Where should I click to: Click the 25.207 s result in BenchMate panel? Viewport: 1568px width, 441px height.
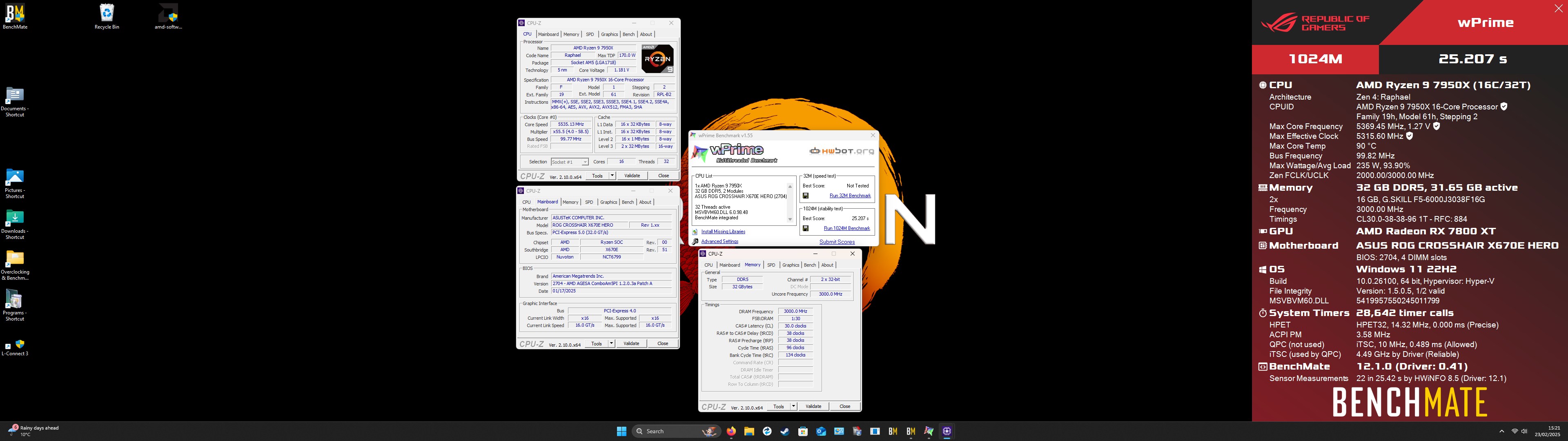click(x=1472, y=59)
